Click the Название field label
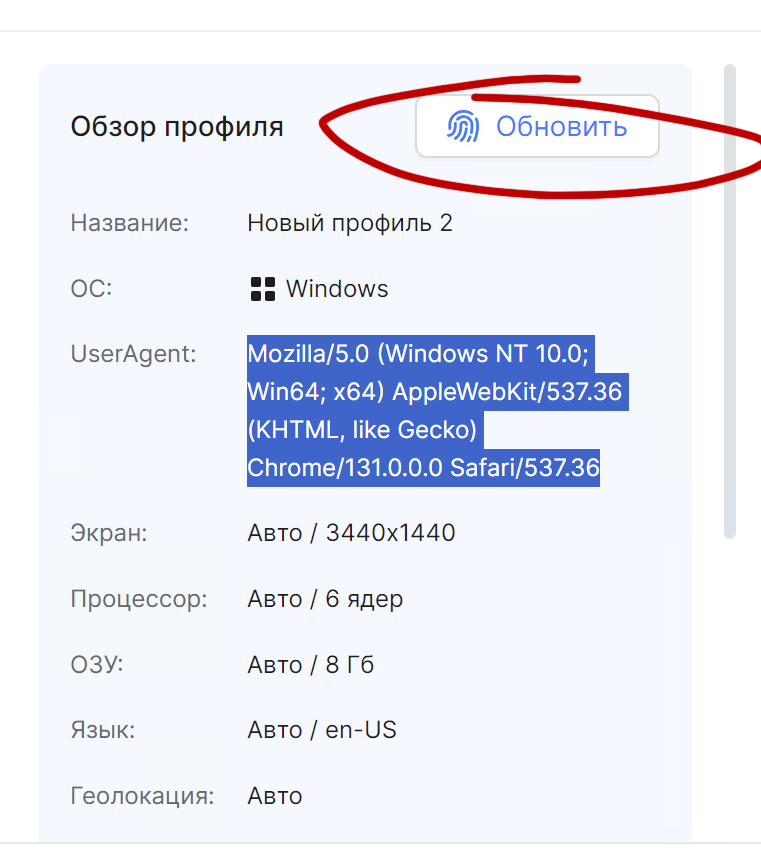This screenshot has height=862, width=761. pos(130,223)
